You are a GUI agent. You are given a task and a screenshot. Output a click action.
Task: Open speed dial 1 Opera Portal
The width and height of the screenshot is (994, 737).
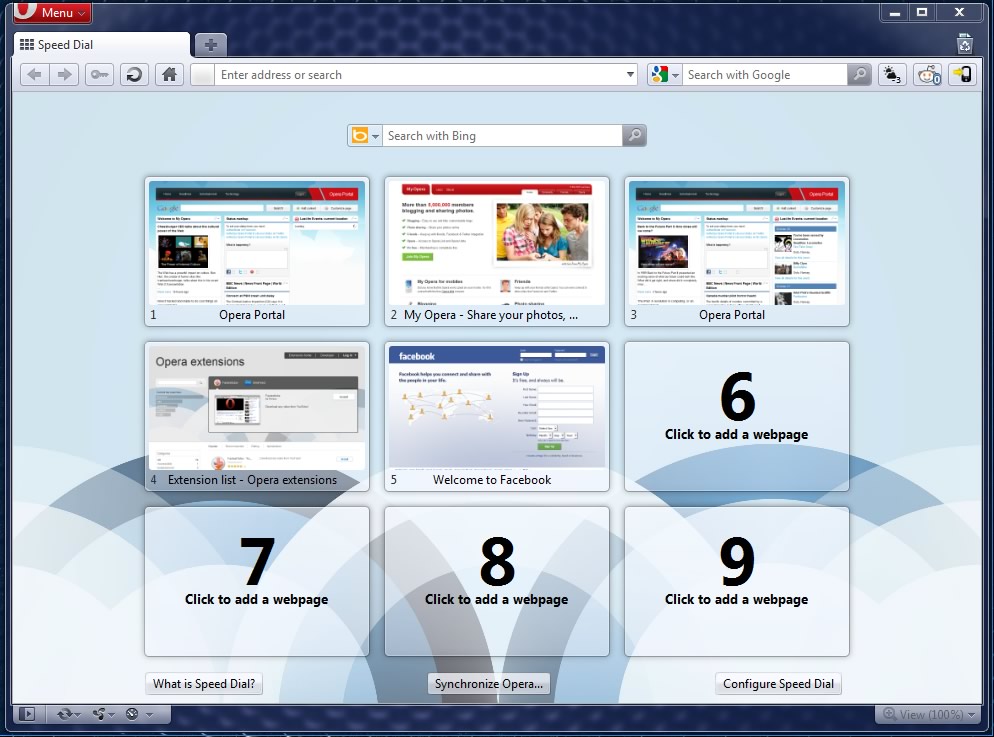point(257,252)
